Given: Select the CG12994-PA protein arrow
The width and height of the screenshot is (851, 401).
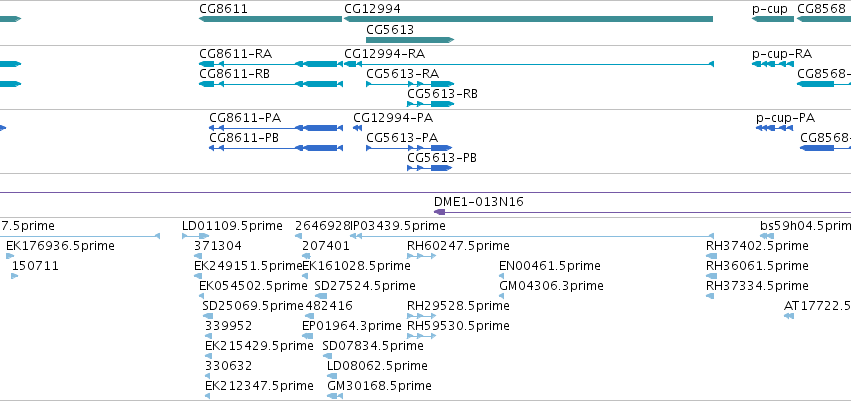Looking at the screenshot, I should pyautogui.click(x=357, y=128).
